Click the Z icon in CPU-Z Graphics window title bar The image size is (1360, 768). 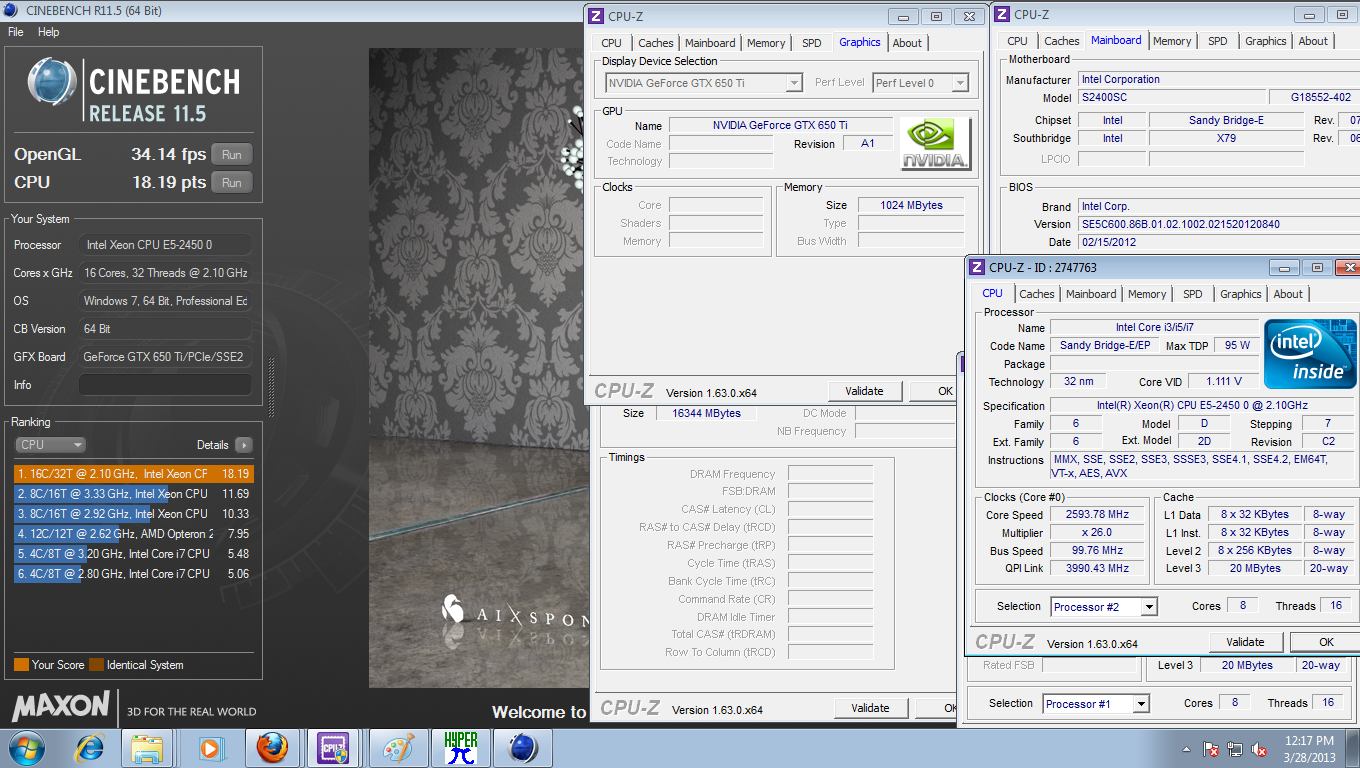click(596, 16)
